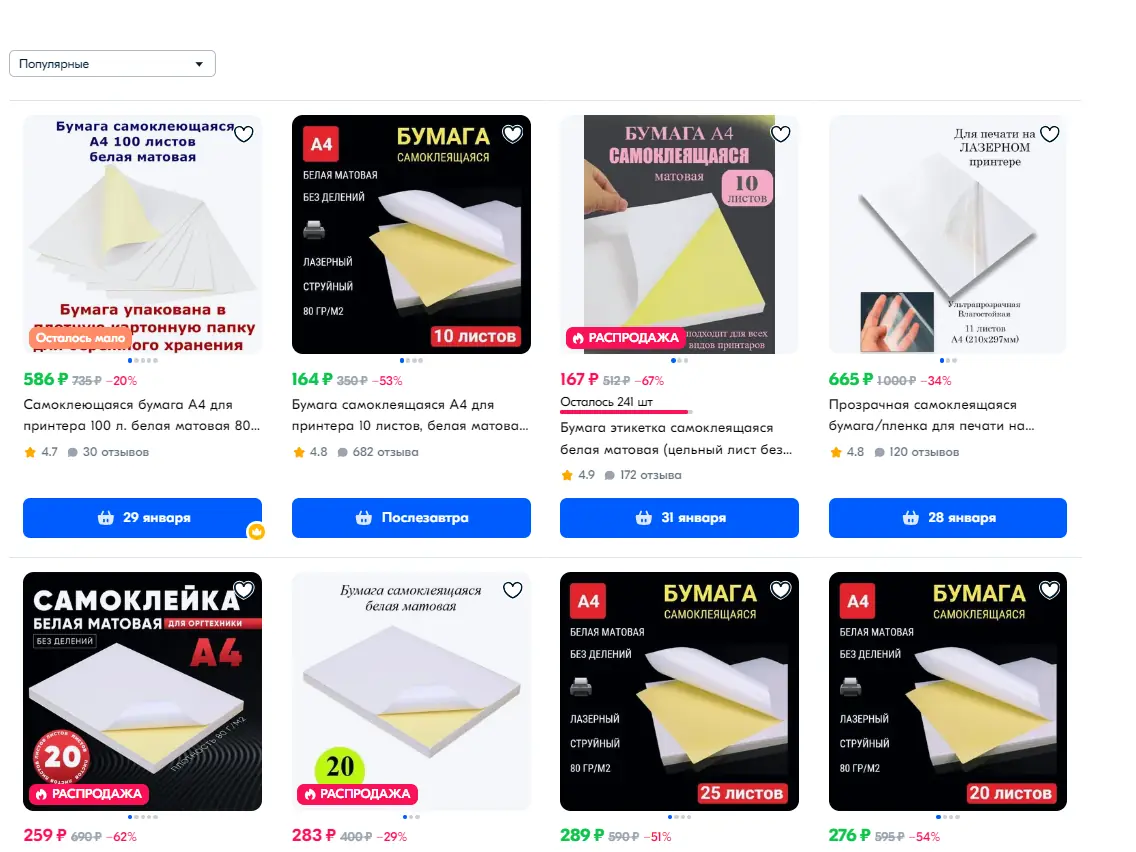Click heart on 20 листов black card

pos(1049,590)
